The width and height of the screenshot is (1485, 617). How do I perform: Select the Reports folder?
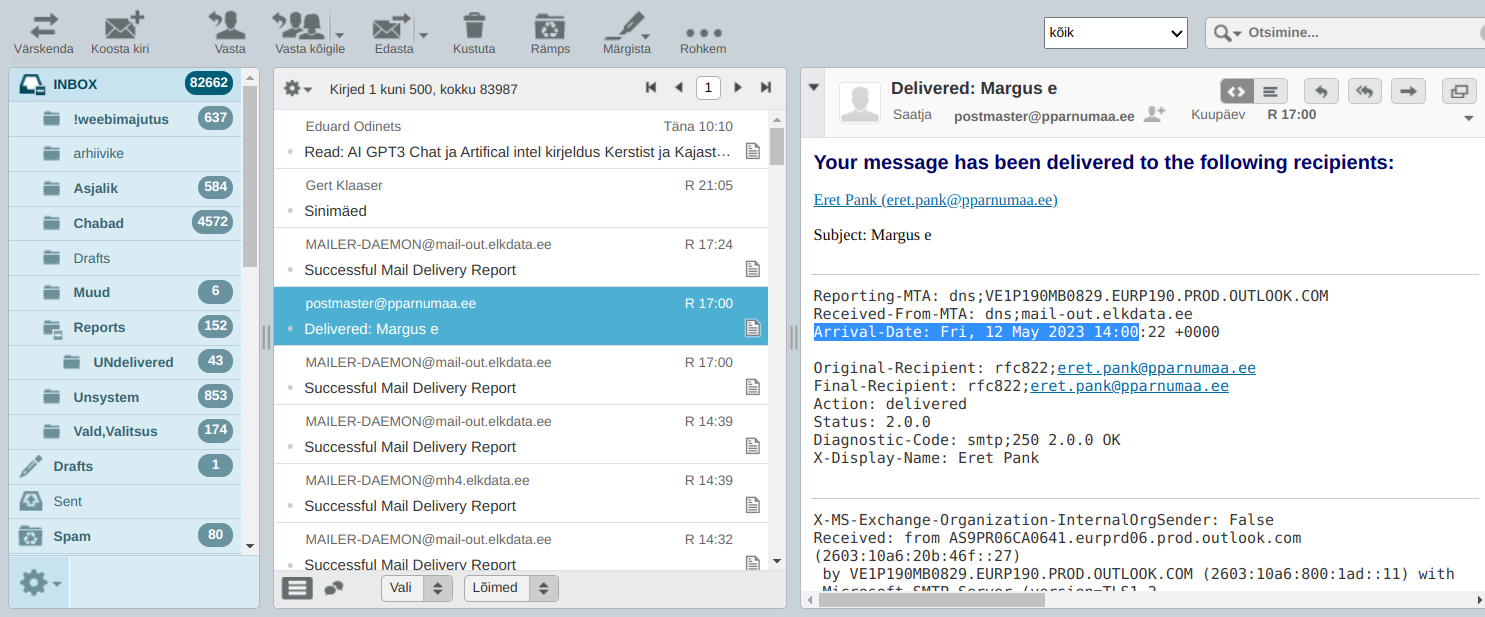[x=125, y=327]
